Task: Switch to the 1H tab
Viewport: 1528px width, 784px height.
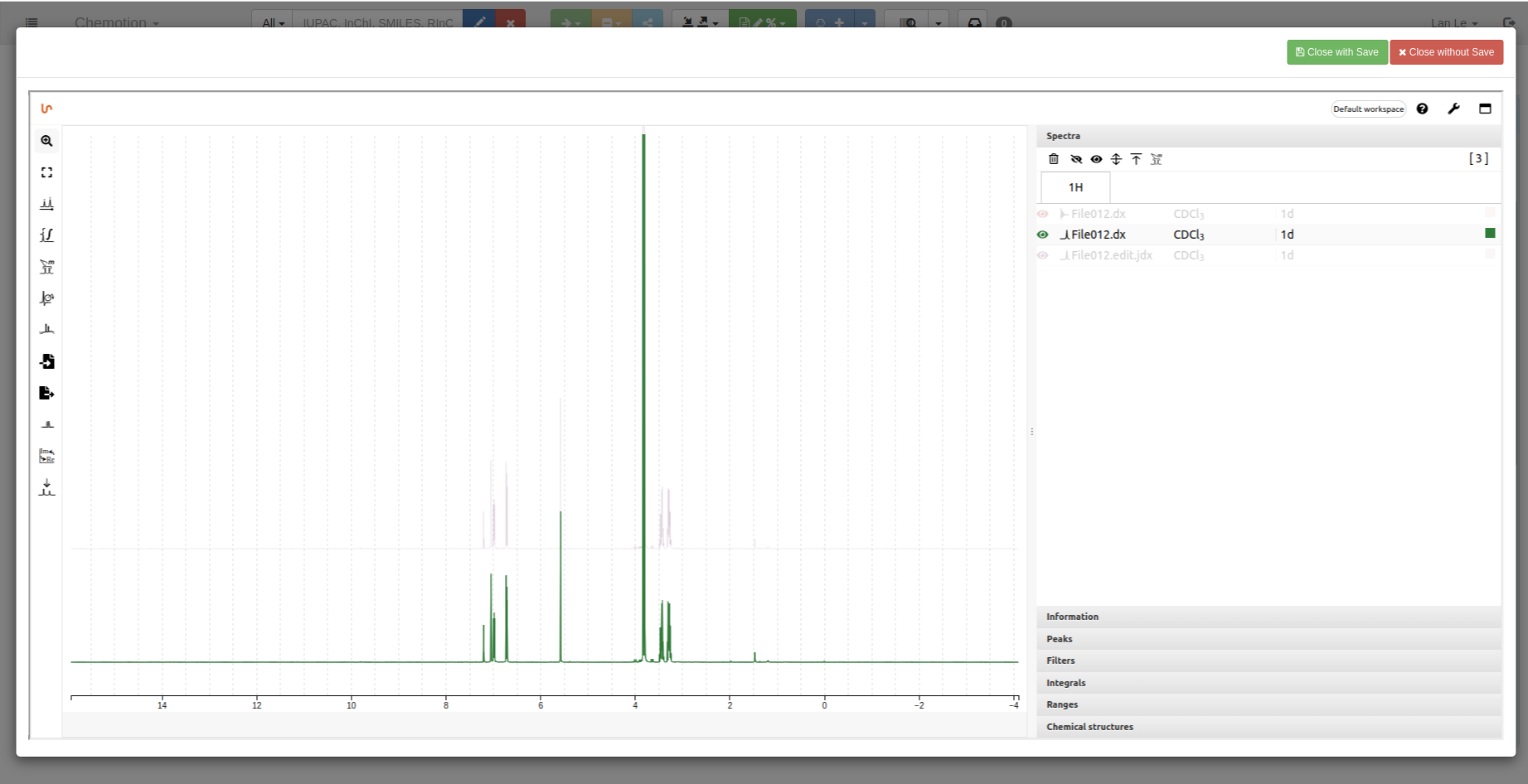Action: coord(1074,187)
